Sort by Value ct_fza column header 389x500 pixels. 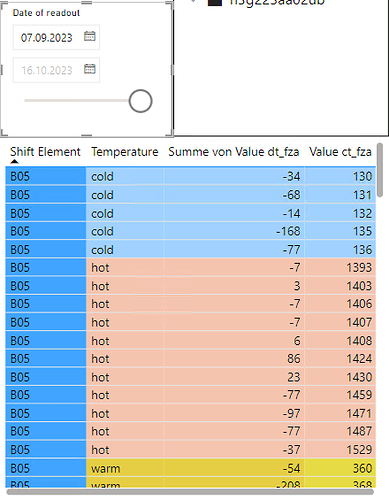pyautogui.click(x=340, y=152)
